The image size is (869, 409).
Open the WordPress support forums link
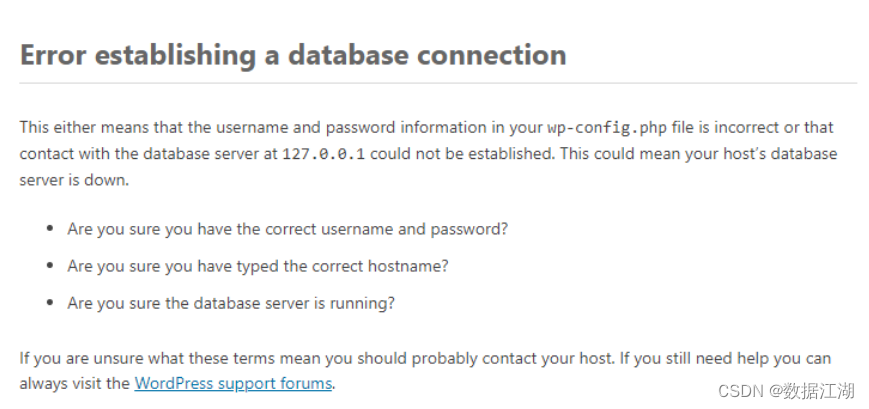coord(233,384)
